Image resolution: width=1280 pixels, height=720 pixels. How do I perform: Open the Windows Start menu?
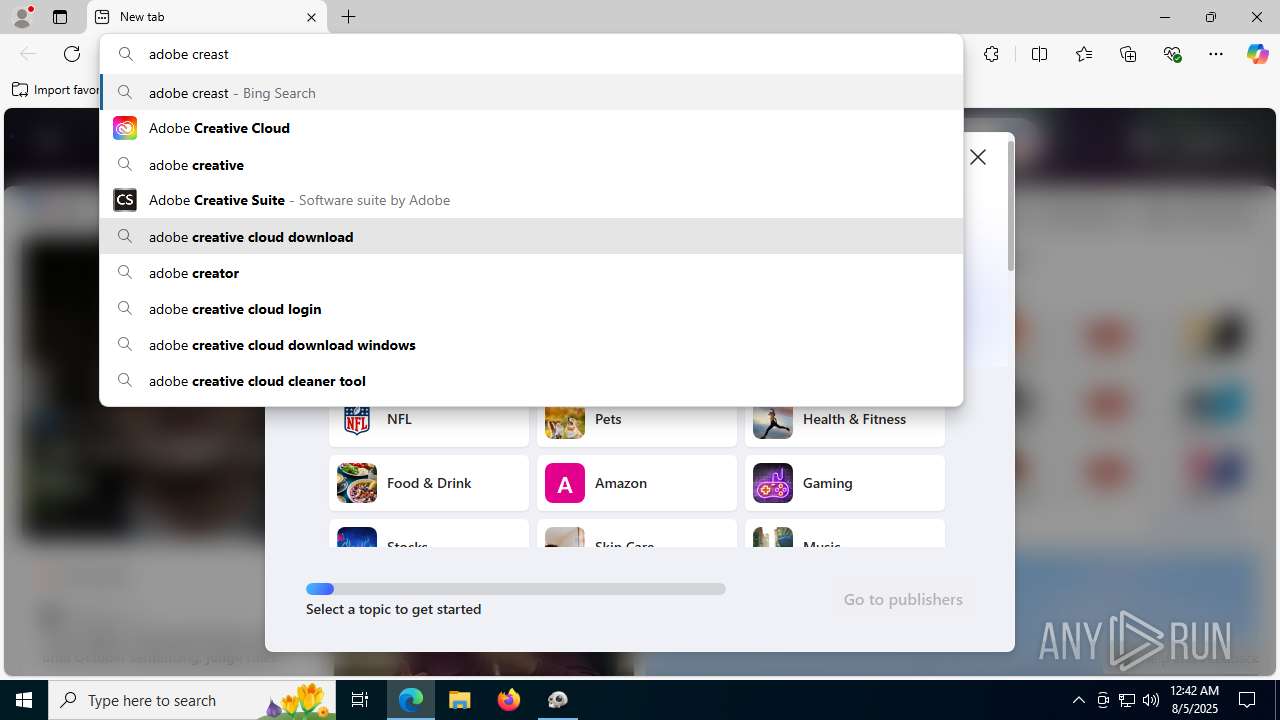[x=24, y=700]
